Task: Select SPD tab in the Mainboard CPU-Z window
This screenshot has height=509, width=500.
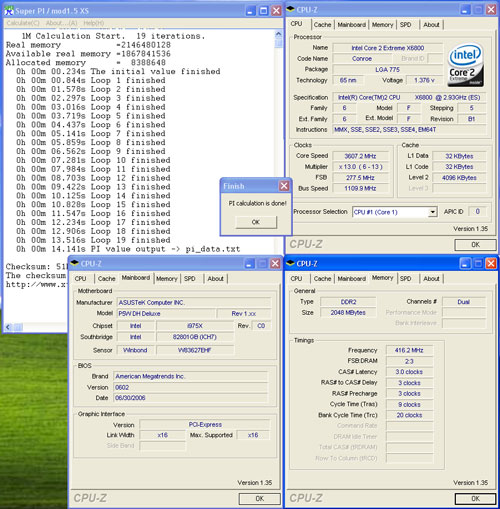Action: click(190, 279)
